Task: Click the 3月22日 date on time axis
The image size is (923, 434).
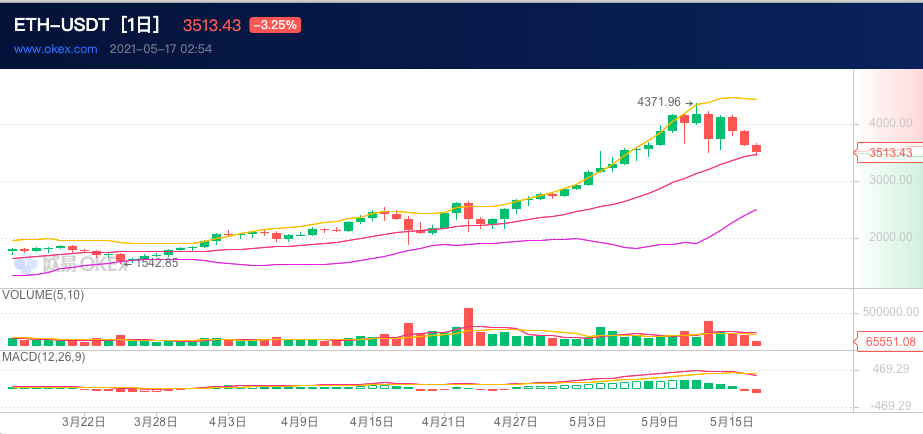Action: click(83, 422)
